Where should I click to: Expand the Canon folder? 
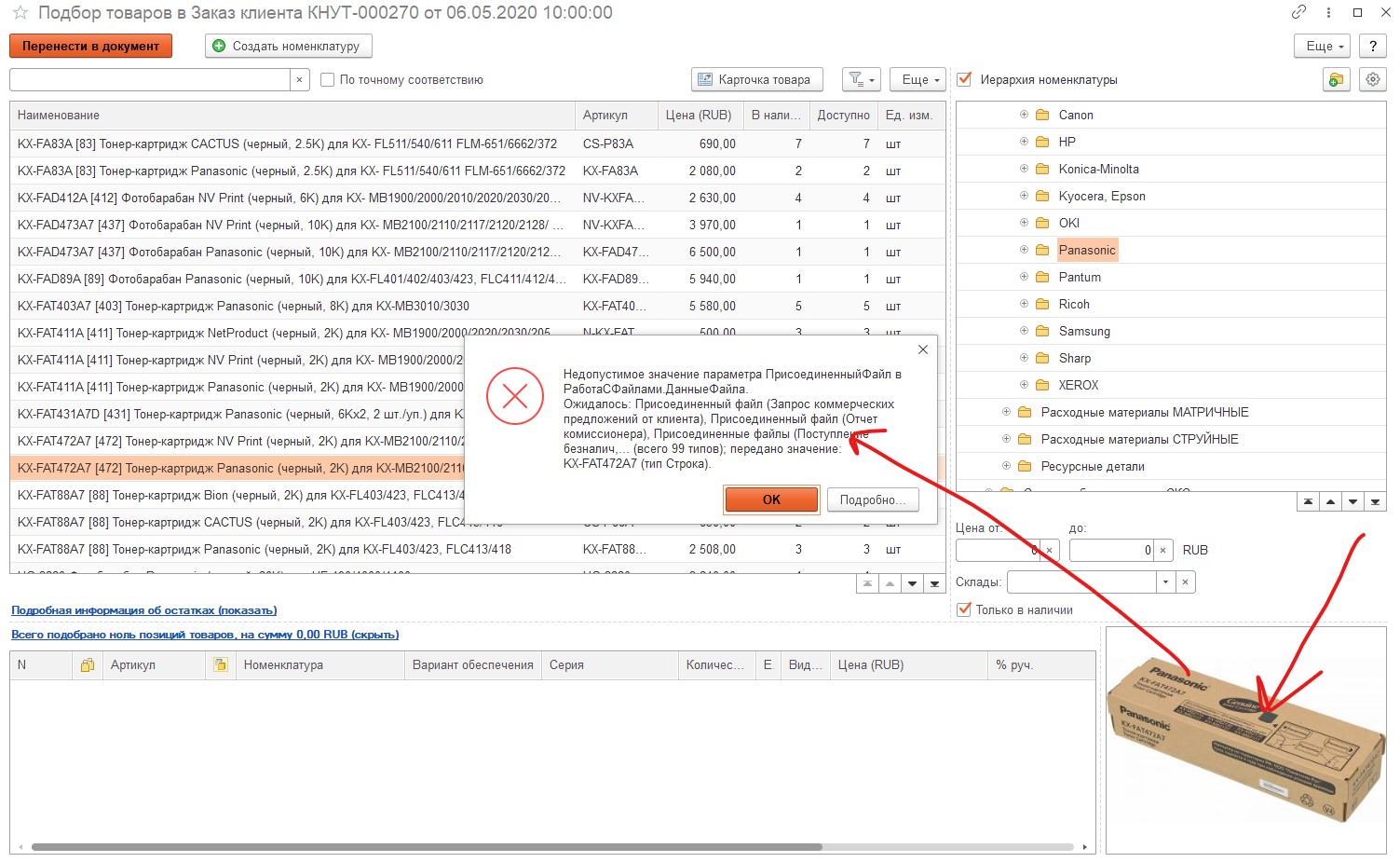[1024, 115]
